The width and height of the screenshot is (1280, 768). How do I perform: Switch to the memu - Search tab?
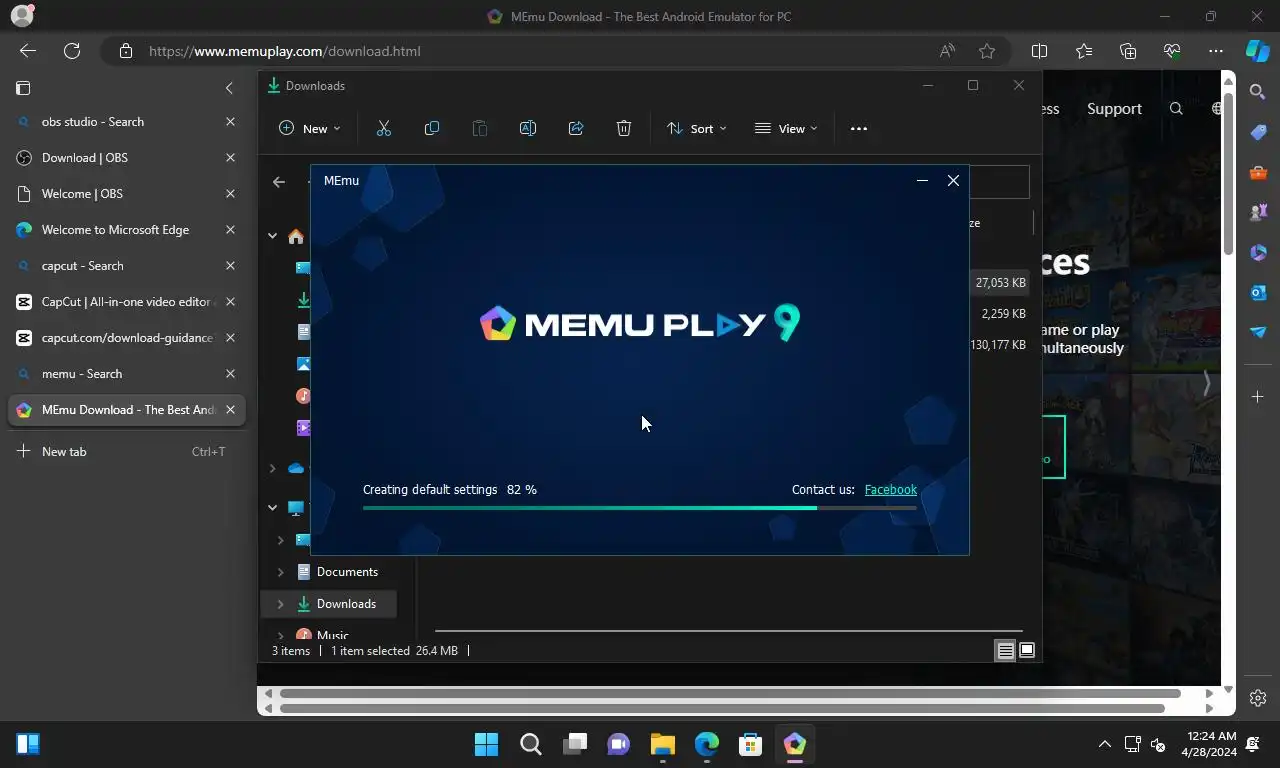click(x=126, y=374)
